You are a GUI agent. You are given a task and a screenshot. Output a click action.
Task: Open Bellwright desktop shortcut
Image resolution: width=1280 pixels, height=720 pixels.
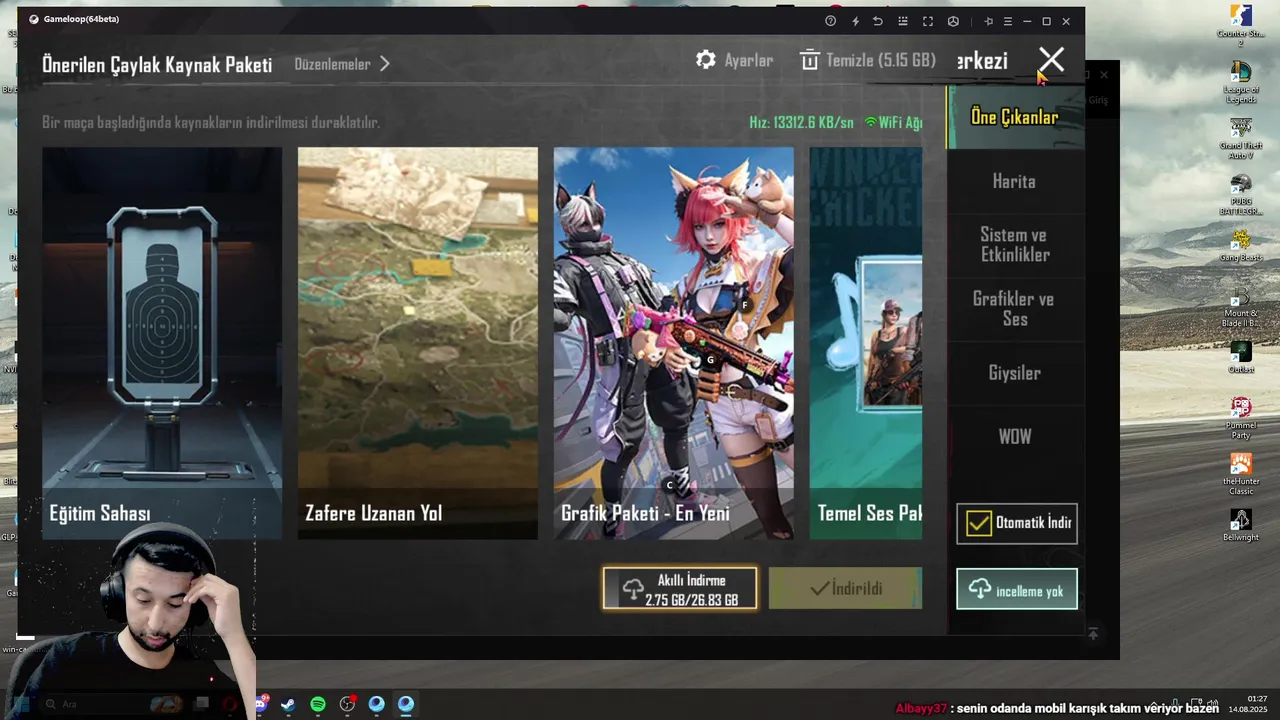tap(1241, 525)
